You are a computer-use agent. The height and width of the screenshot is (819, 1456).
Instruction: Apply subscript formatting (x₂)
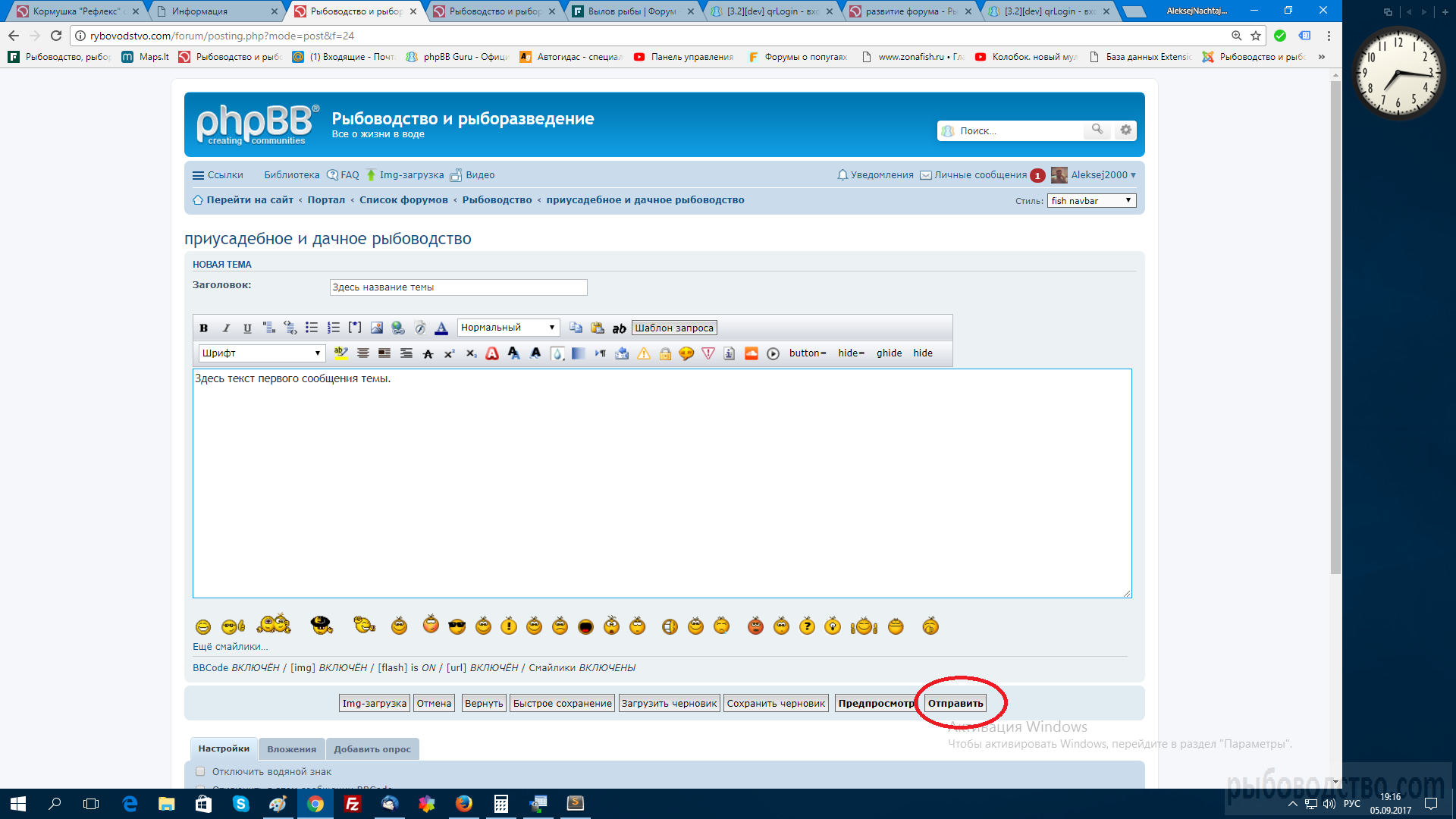471,353
